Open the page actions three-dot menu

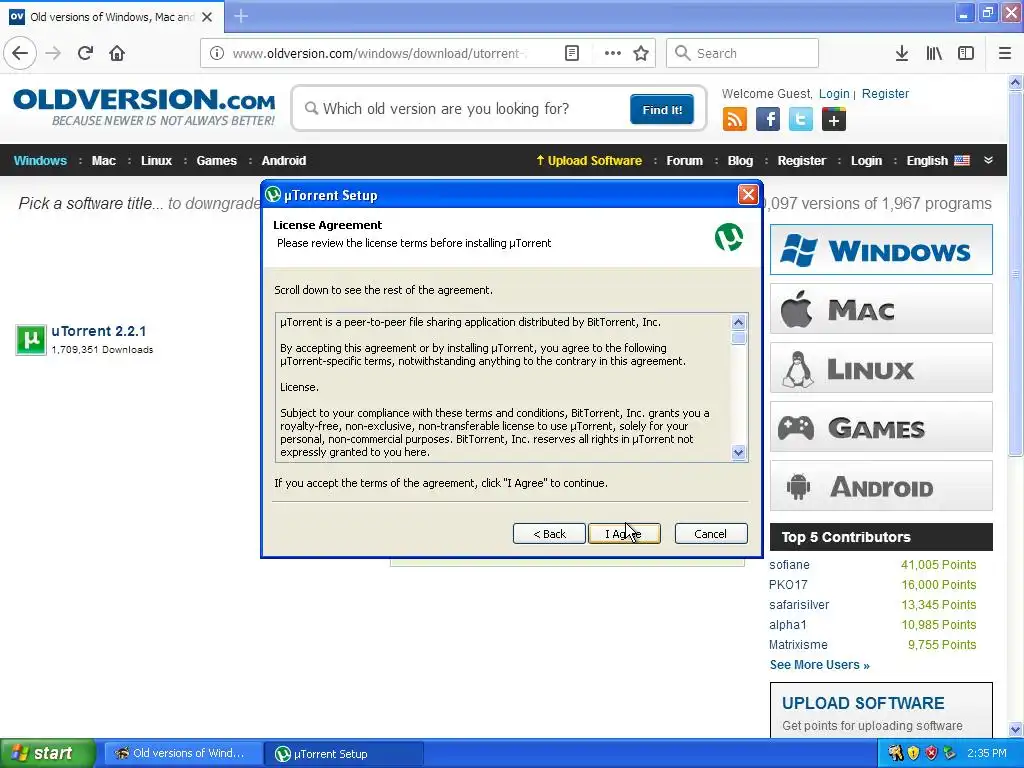click(613, 53)
